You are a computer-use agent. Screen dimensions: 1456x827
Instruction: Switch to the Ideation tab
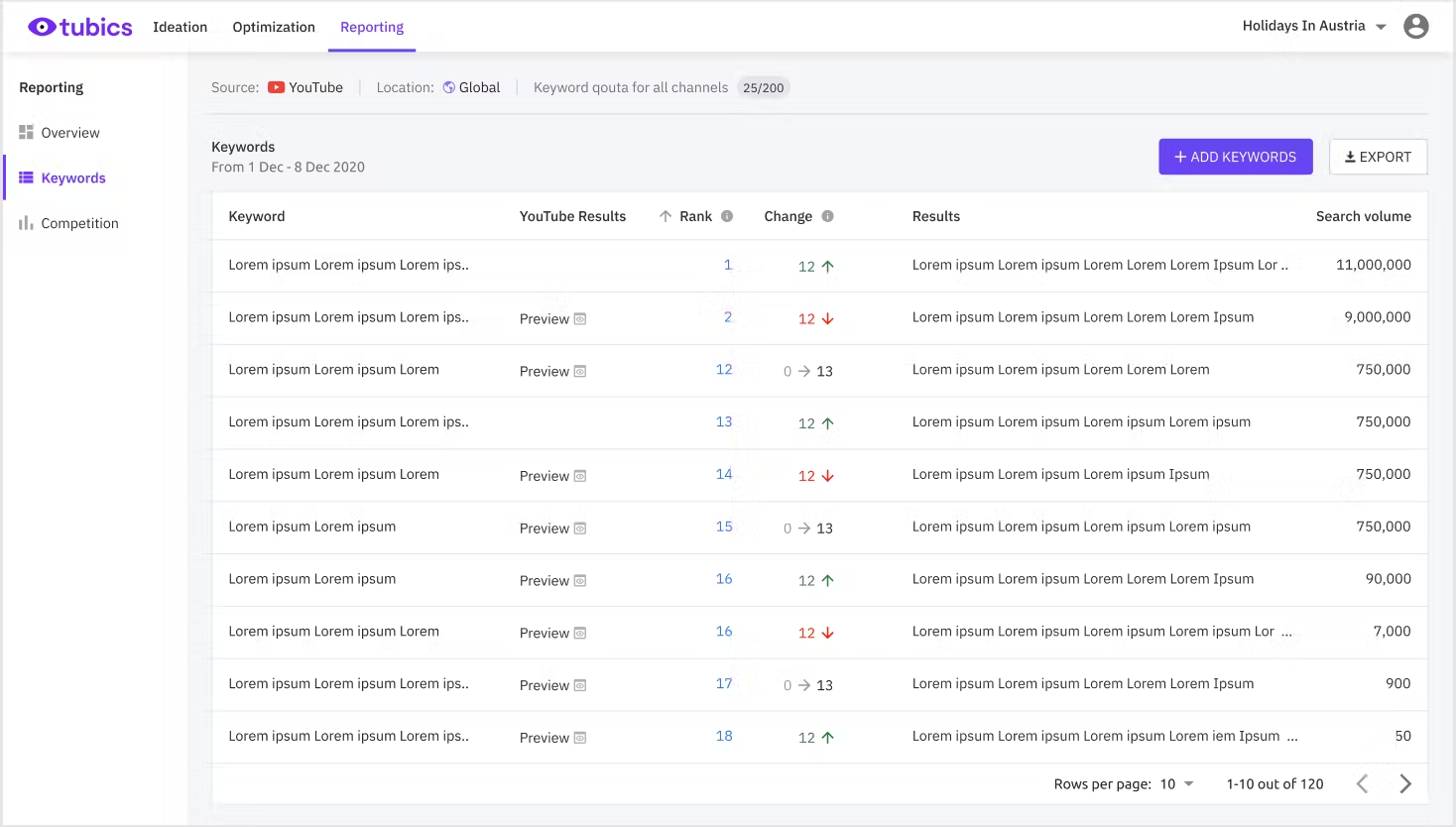tap(180, 27)
